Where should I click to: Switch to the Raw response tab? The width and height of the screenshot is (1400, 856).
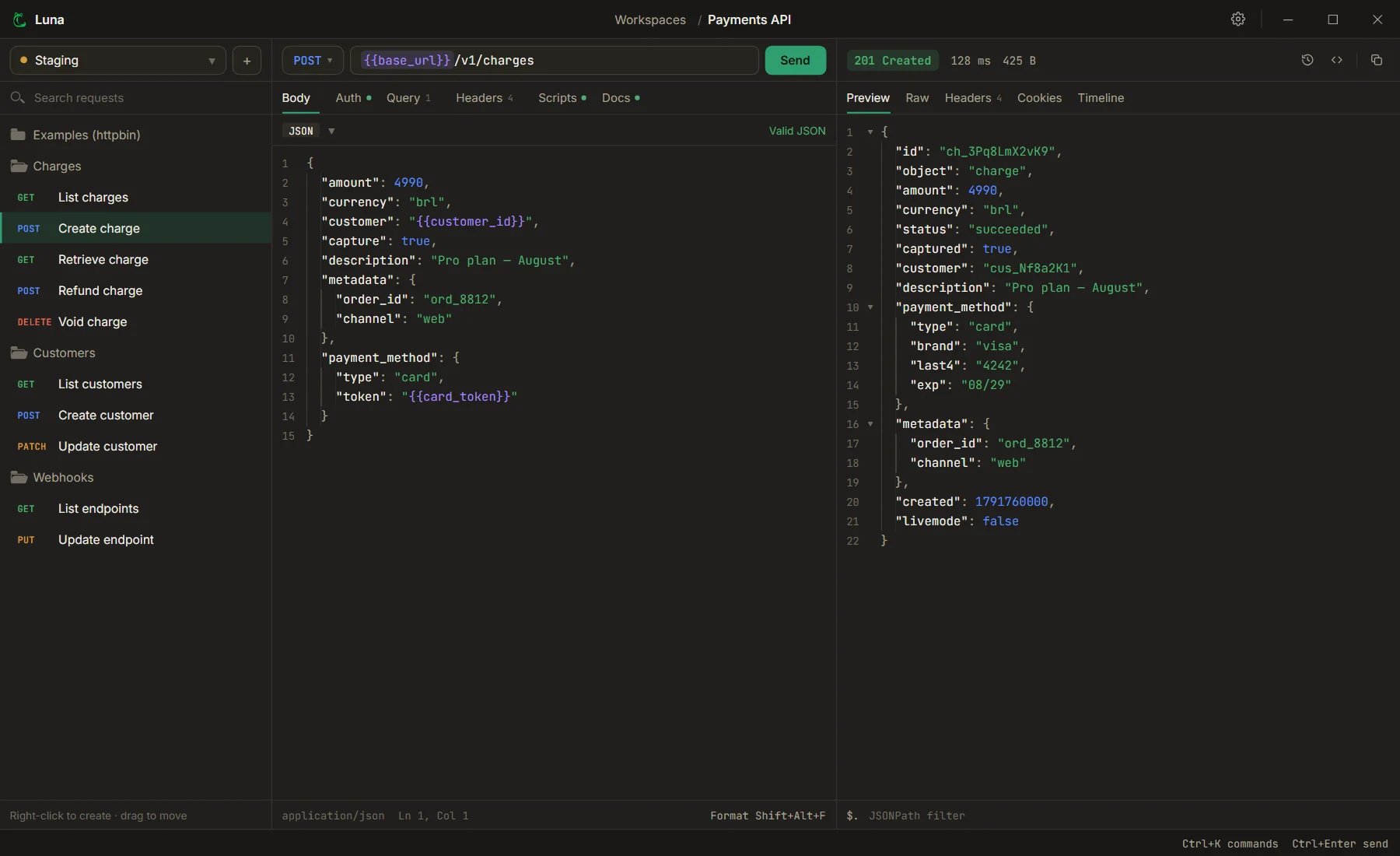pos(917,97)
